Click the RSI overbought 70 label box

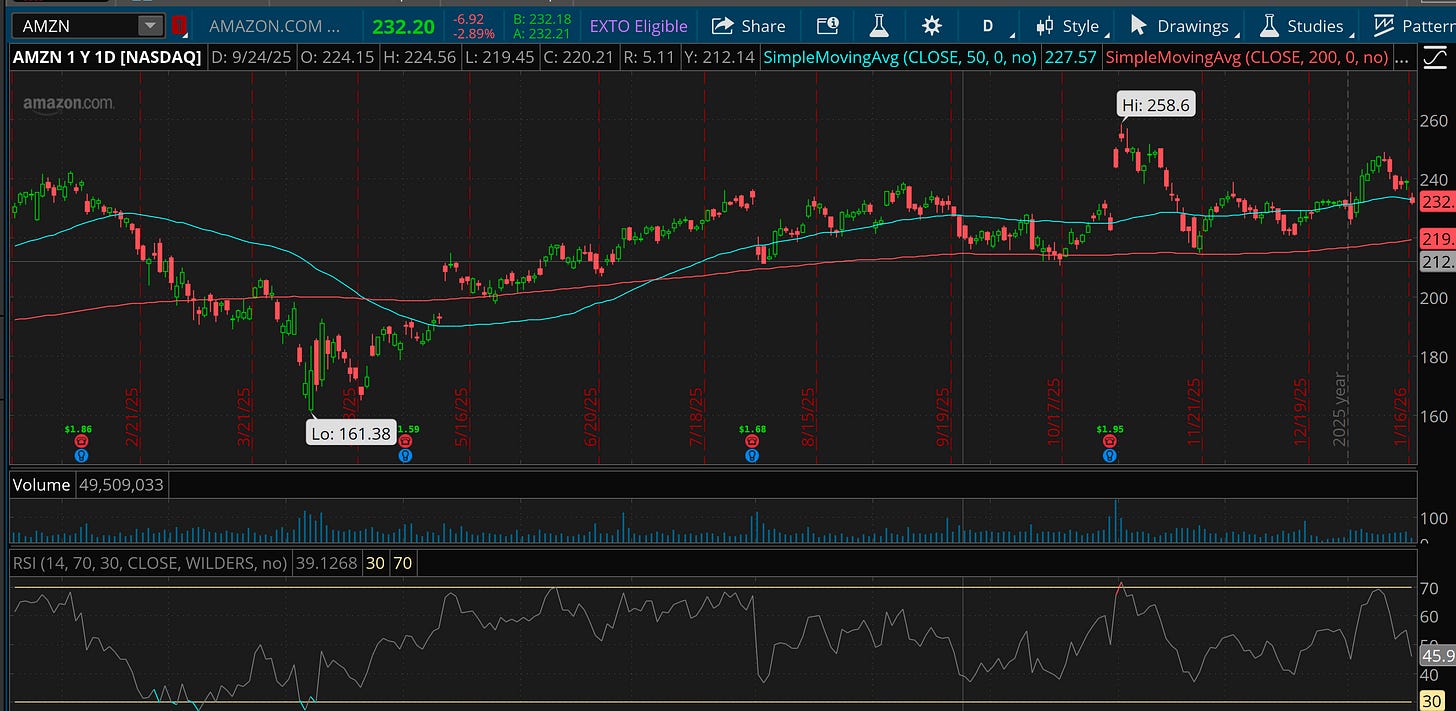402,563
